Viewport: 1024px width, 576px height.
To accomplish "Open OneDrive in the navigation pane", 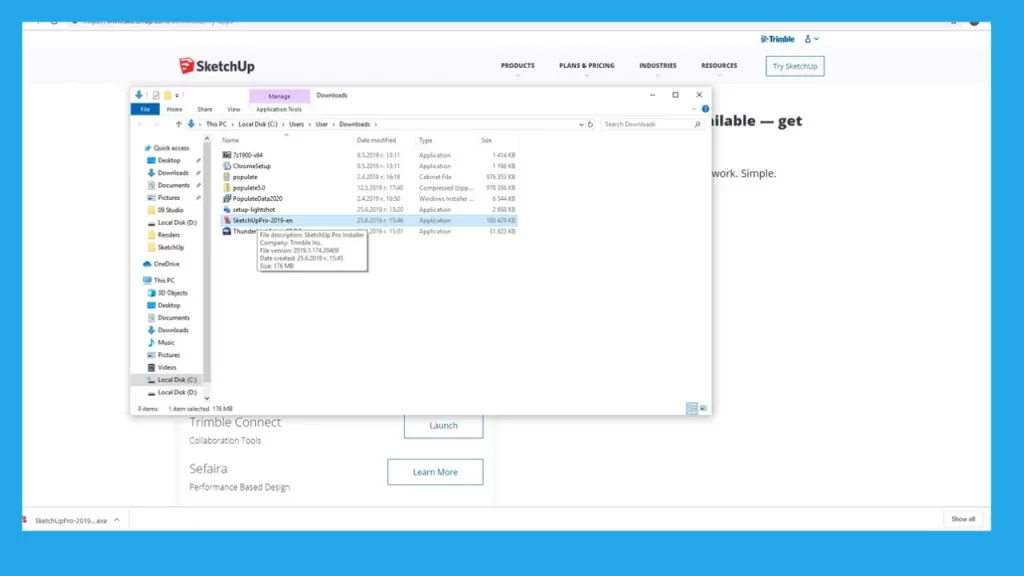I will (166, 264).
